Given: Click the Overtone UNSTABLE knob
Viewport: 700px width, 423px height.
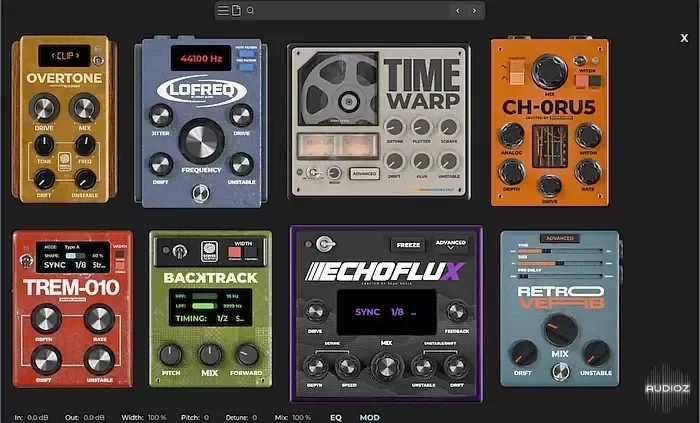Looking at the screenshot, I should pos(85,180).
